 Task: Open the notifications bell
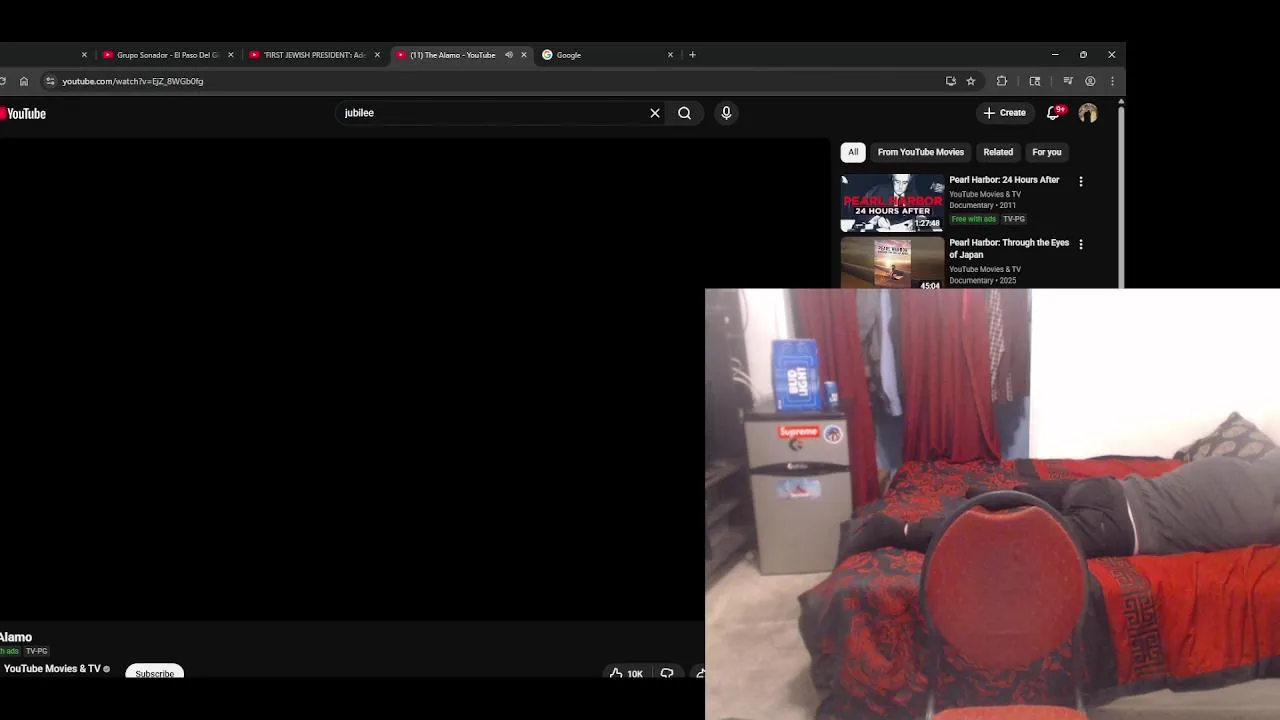(1053, 113)
